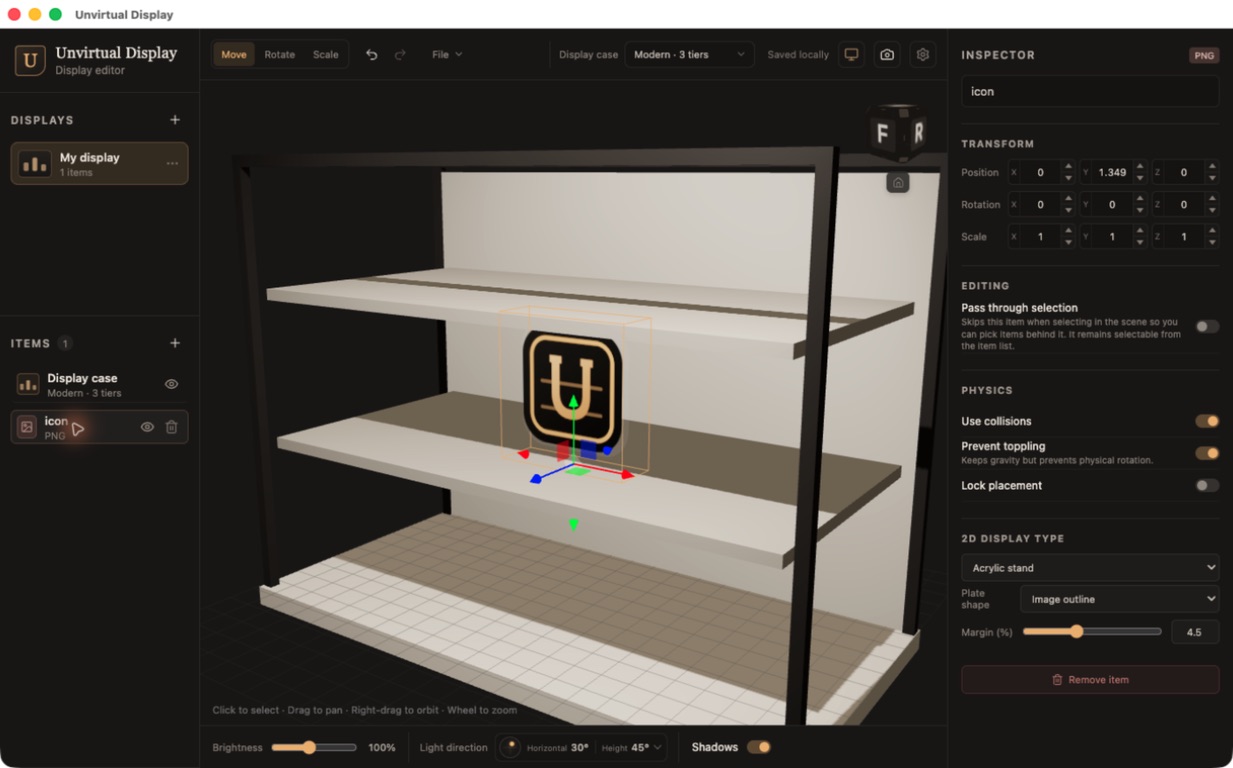Select the Rotate transform mode
The height and width of the screenshot is (768, 1233).
point(280,55)
